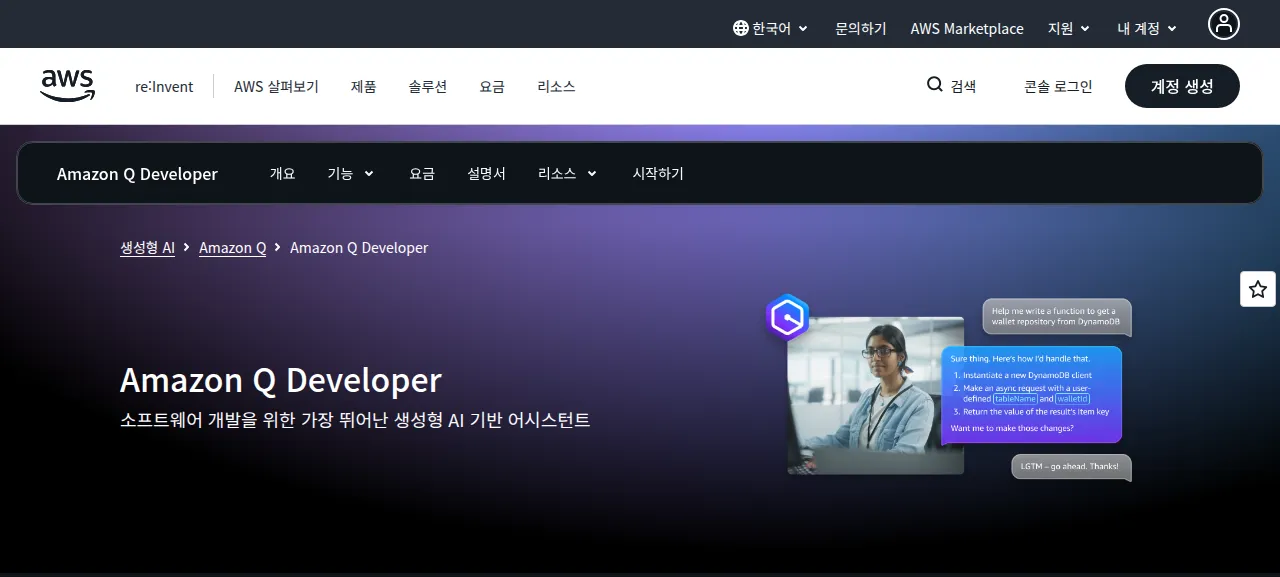Click the 'LGTM – go ahead' chat bubble
This screenshot has width=1280, height=577.
pyautogui.click(x=1072, y=467)
